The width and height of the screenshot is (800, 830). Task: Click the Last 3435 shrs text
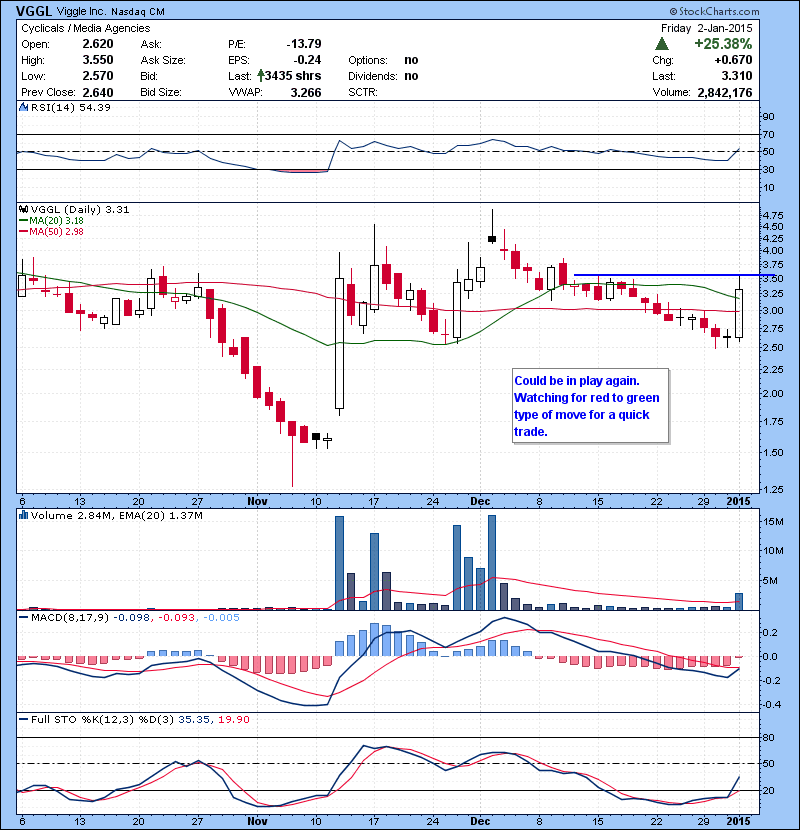coord(293,76)
